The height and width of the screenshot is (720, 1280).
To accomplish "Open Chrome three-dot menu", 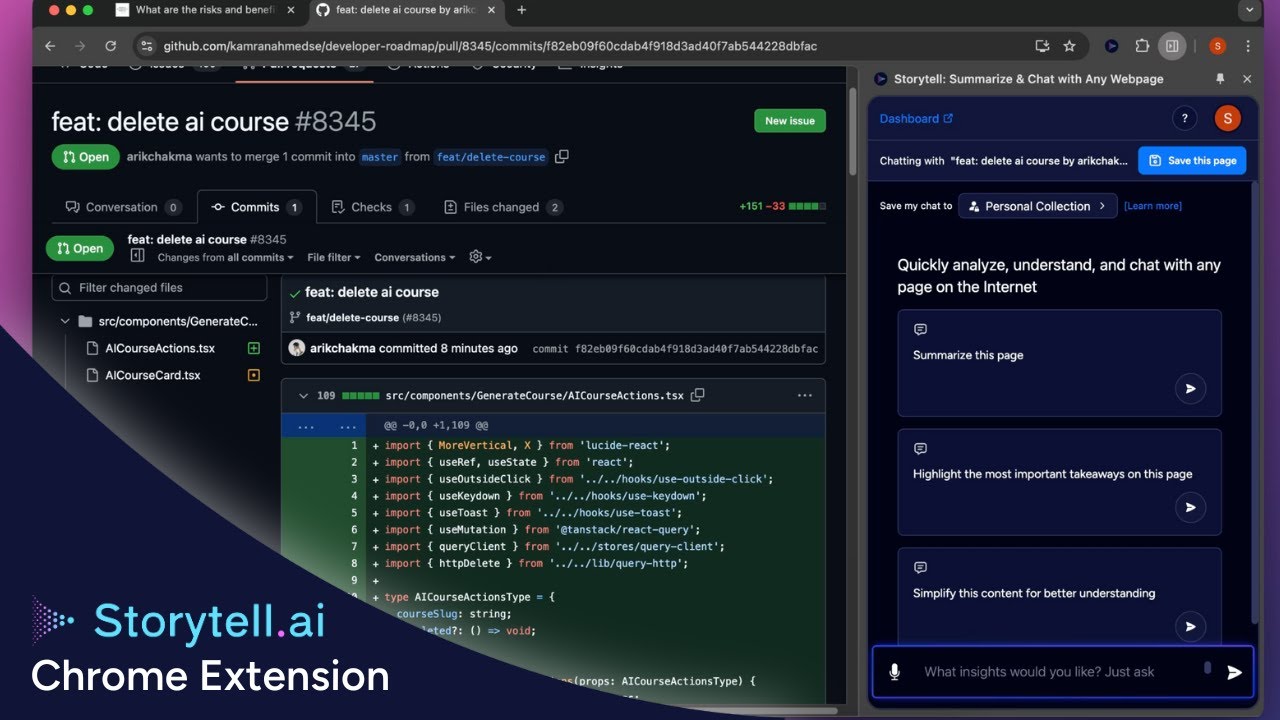I will tap(1247, 46).
